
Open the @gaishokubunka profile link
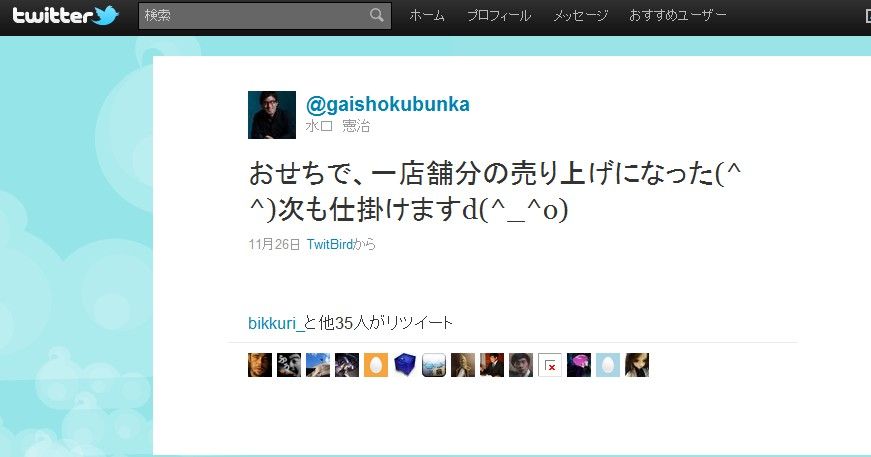click(x=388, y=104)
